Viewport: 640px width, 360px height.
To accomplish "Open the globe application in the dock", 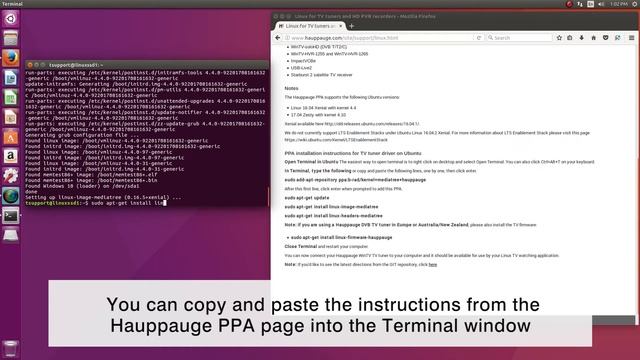I will click(x=11, y=196).
